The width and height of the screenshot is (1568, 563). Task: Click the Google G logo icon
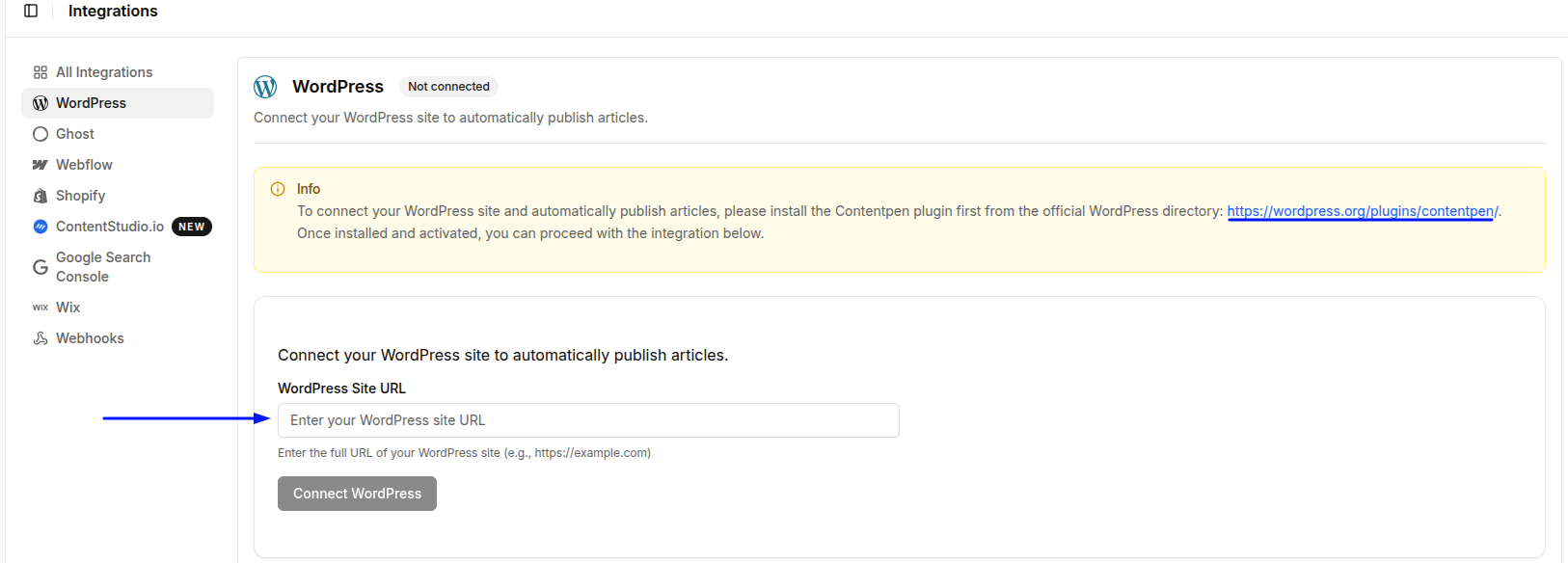[x=41, y=267]
